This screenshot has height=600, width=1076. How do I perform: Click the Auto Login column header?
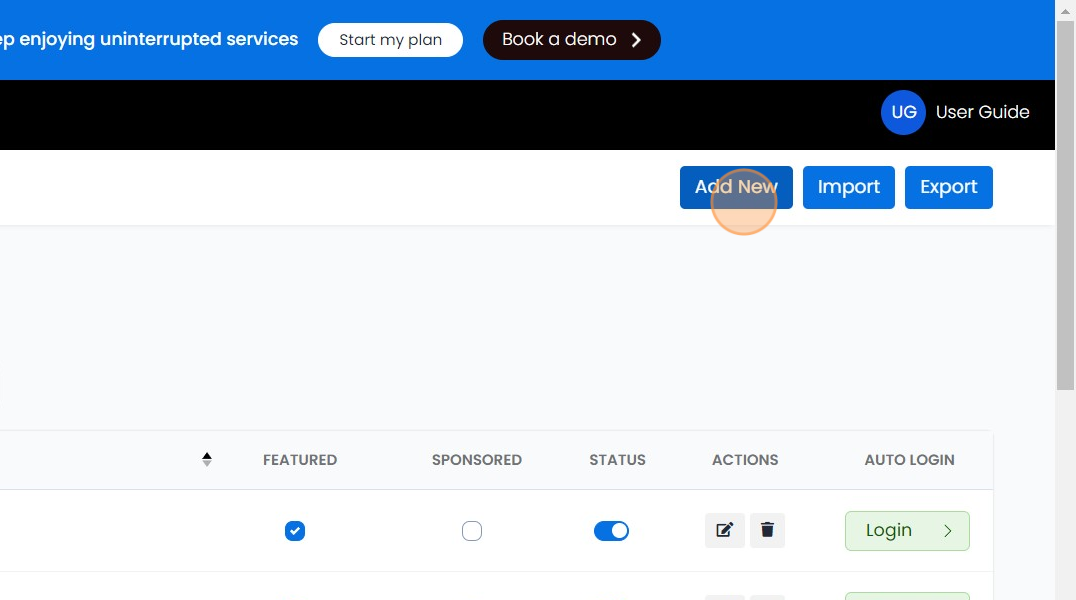[x=909, y=460]
